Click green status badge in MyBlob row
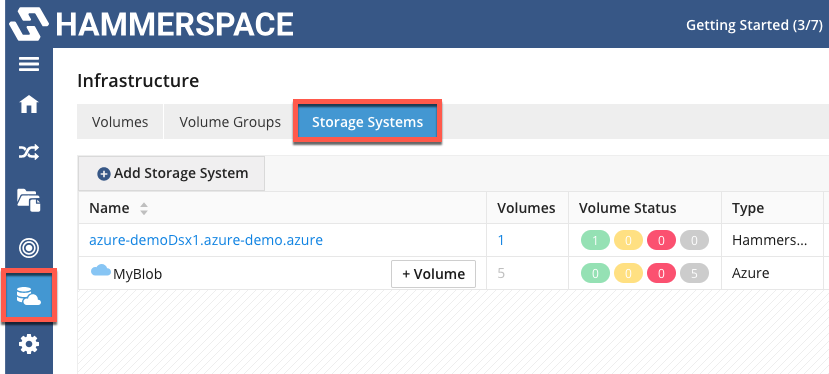 [595, 273]
